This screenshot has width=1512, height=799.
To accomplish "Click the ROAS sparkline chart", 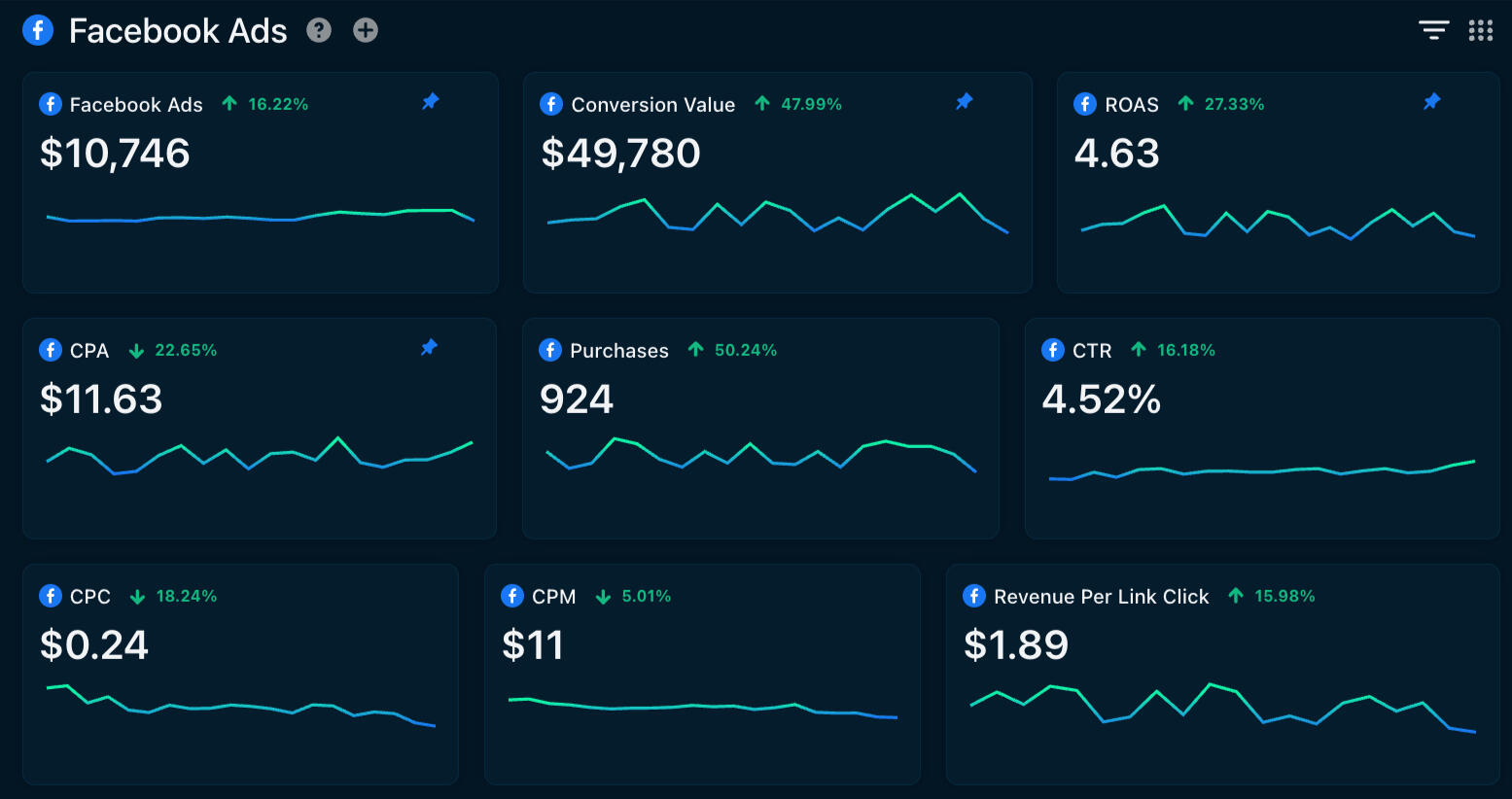I will 1278,223.
